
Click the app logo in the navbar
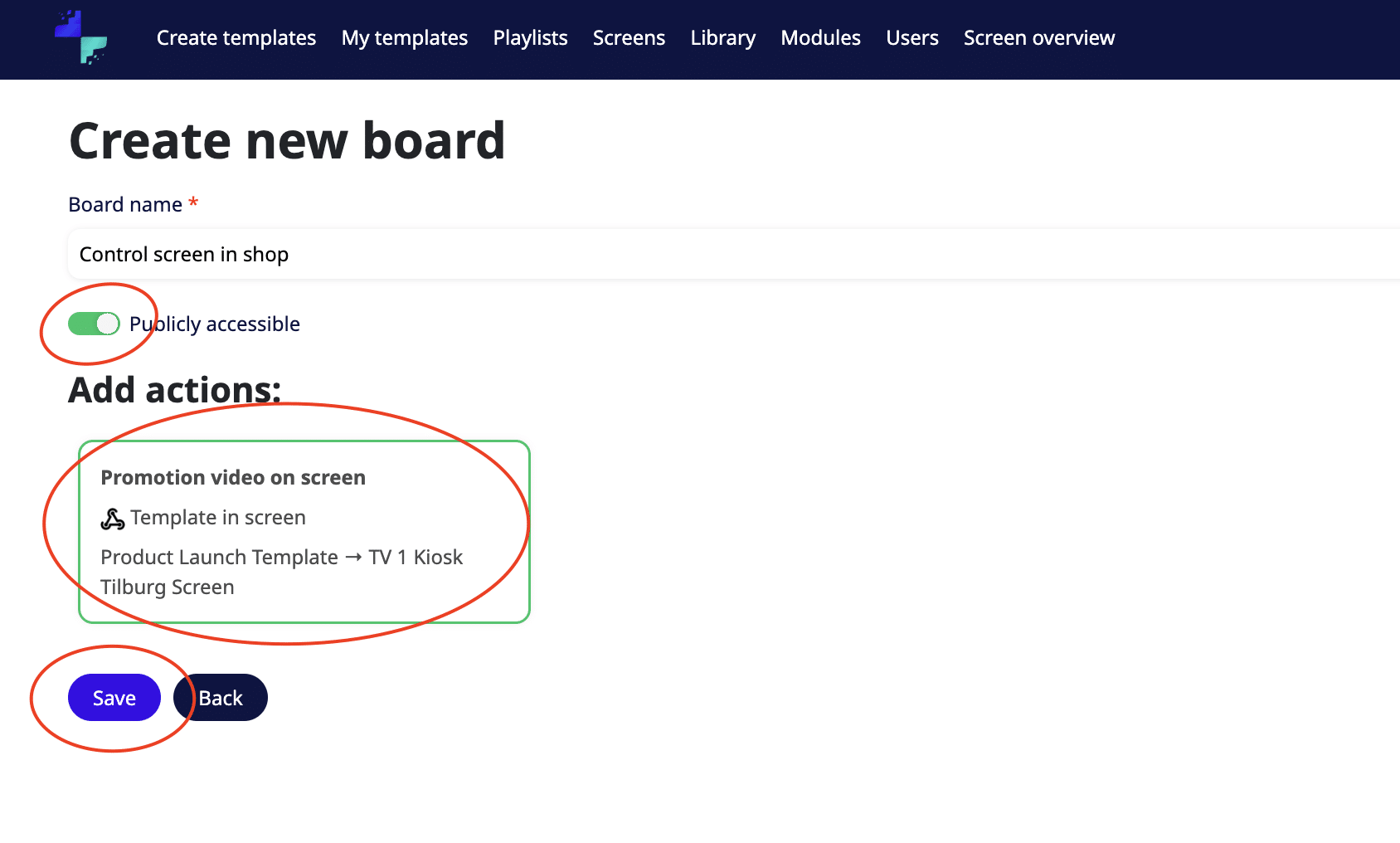81,38
